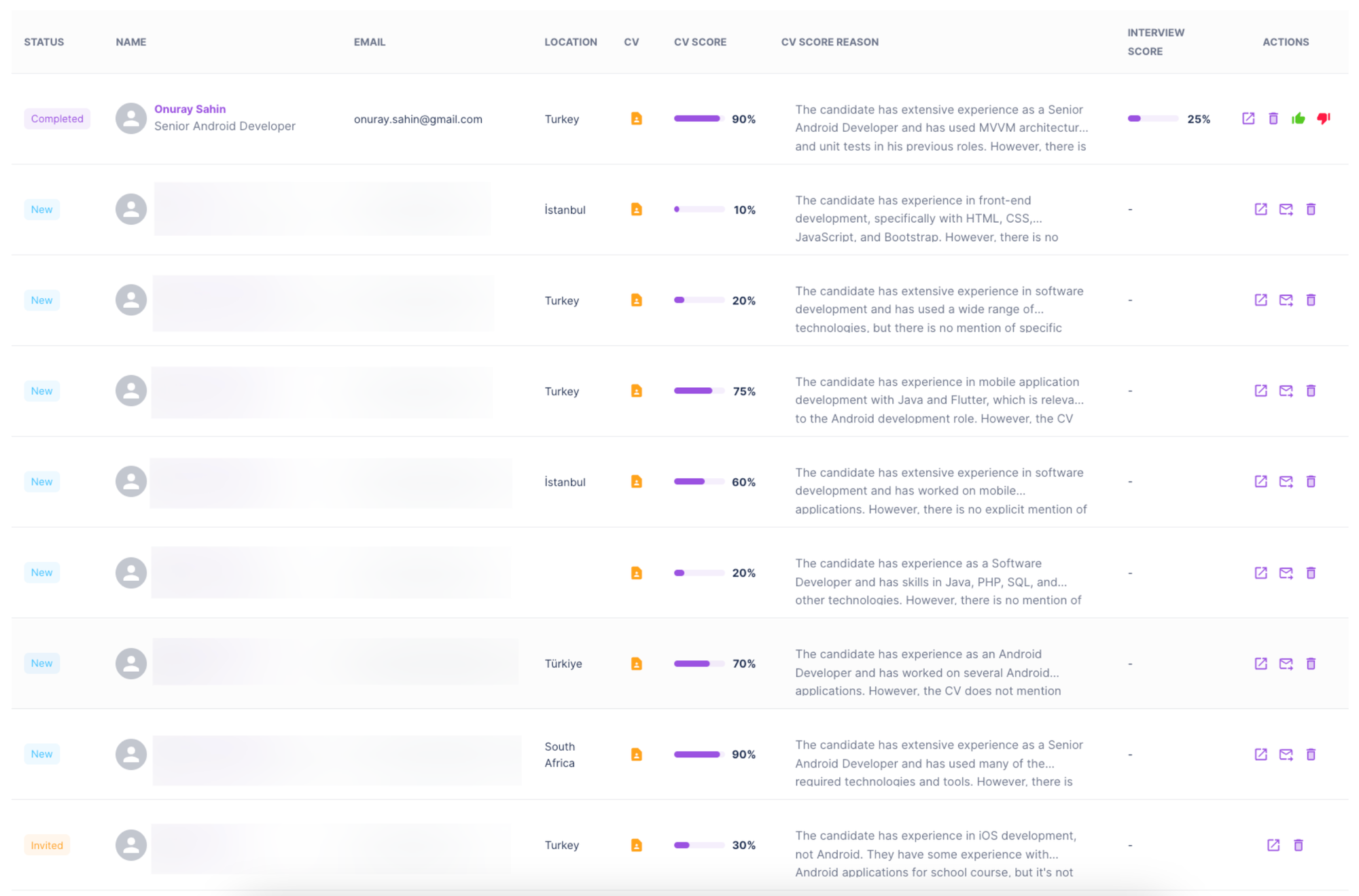Image resolution: width=1359 pixels, height=896 pixels.
Task: Sort by the STATUS column header
Action: point(44,42)
